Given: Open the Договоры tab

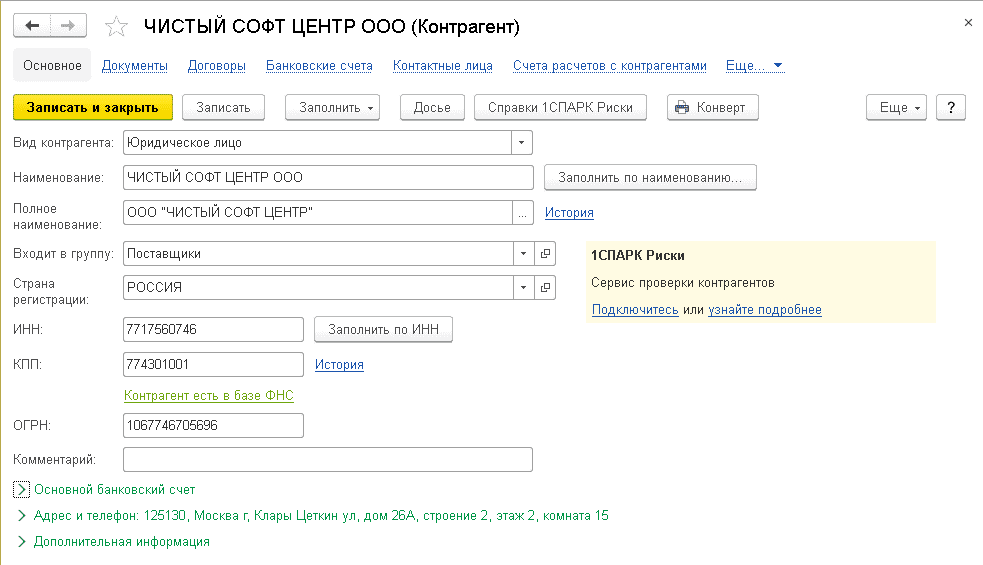Looking at the screenshot, I should 216,66.
